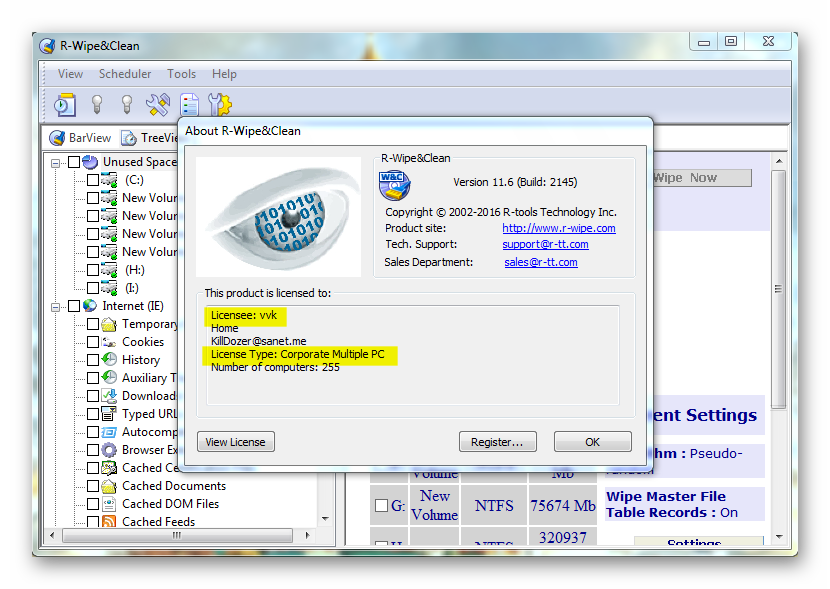Open the Tools menu
The height and width of the screenshot is (589, 830).
tap(182, 74)
